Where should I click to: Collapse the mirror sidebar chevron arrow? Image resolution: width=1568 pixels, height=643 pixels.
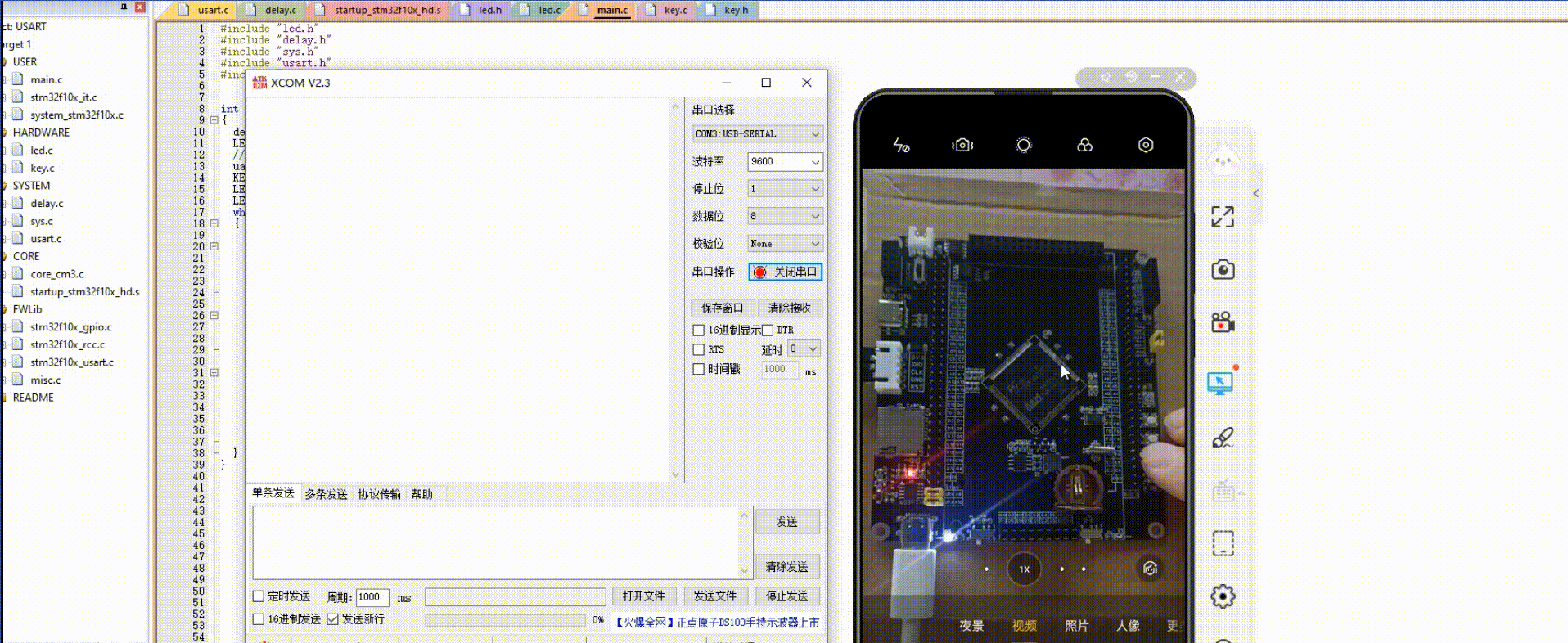(1255, 194)
